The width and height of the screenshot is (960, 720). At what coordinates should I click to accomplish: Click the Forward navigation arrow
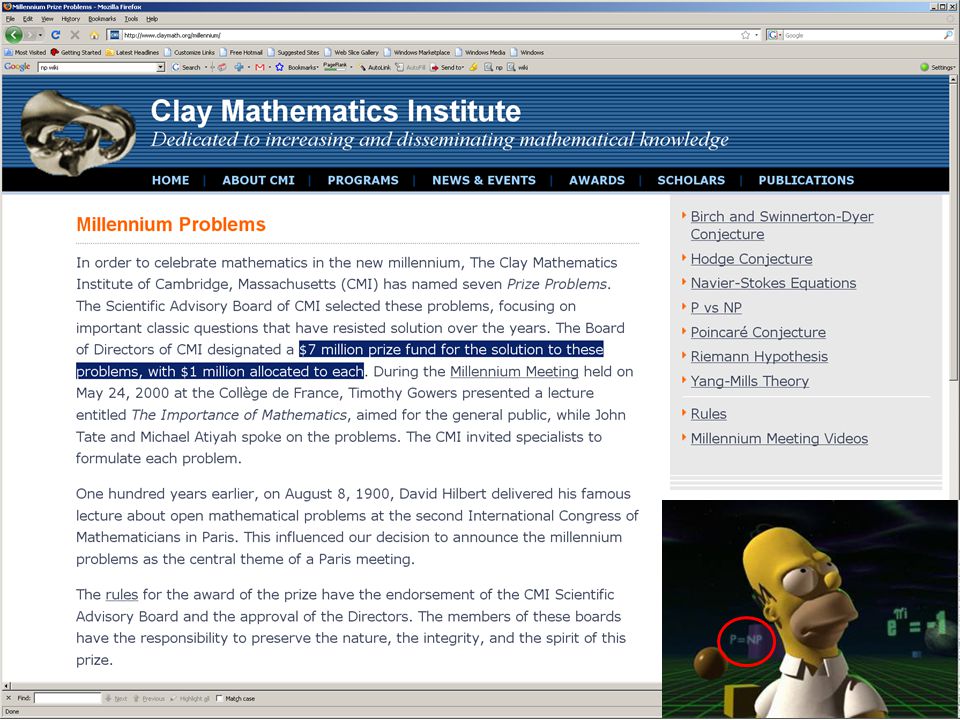(x=31, y=35)
